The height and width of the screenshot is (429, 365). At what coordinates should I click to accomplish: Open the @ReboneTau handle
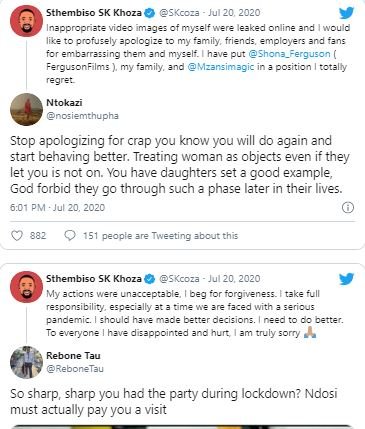(x=75, y=369)
